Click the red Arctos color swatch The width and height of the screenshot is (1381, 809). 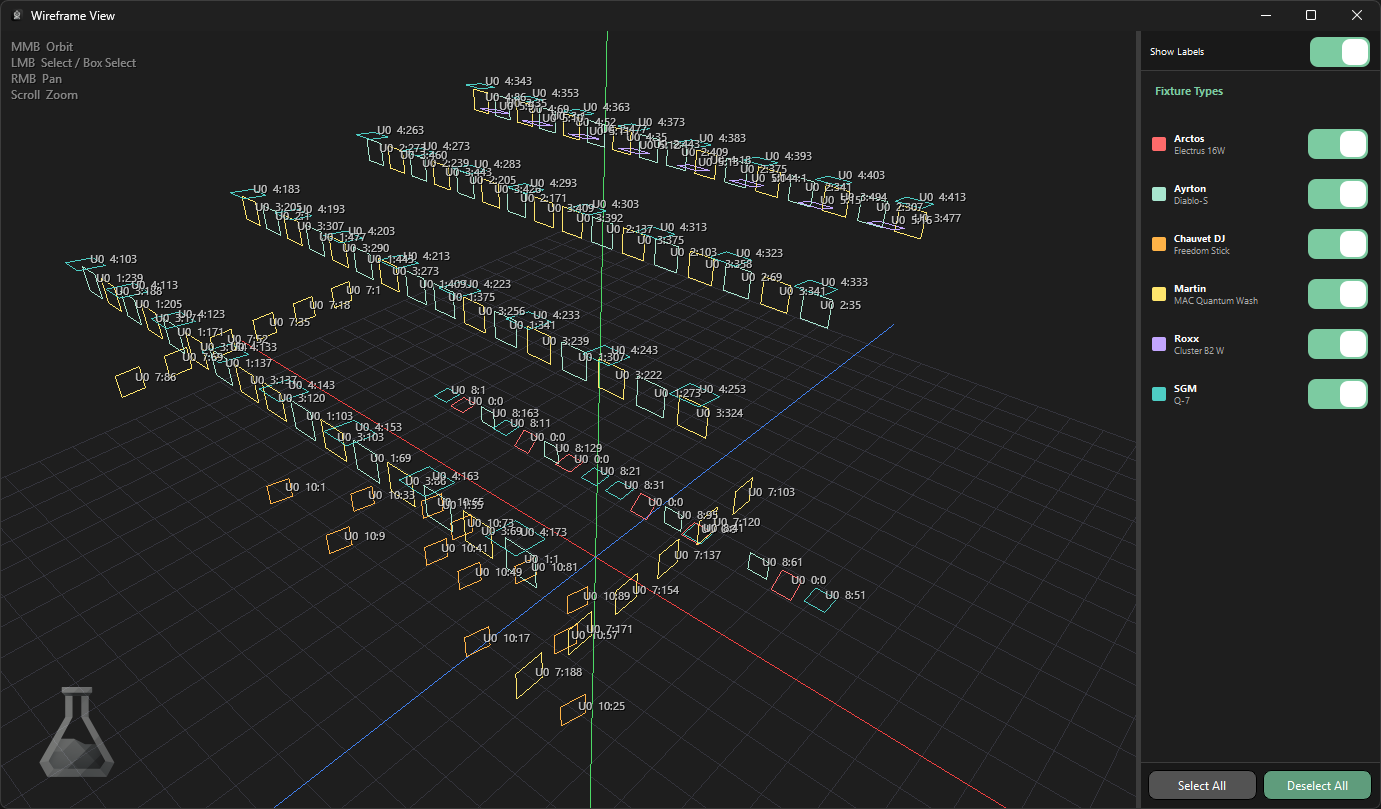(x=1159, y=144)
